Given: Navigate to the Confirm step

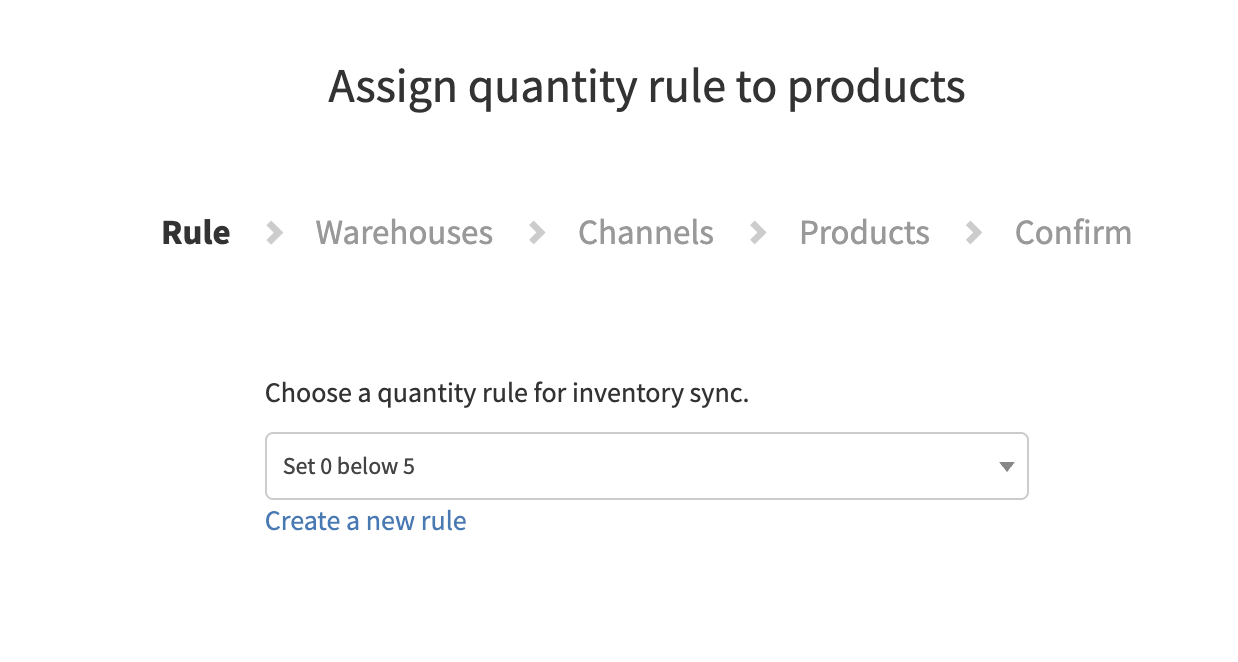Looking at the screenshot, I should 1073,233.
